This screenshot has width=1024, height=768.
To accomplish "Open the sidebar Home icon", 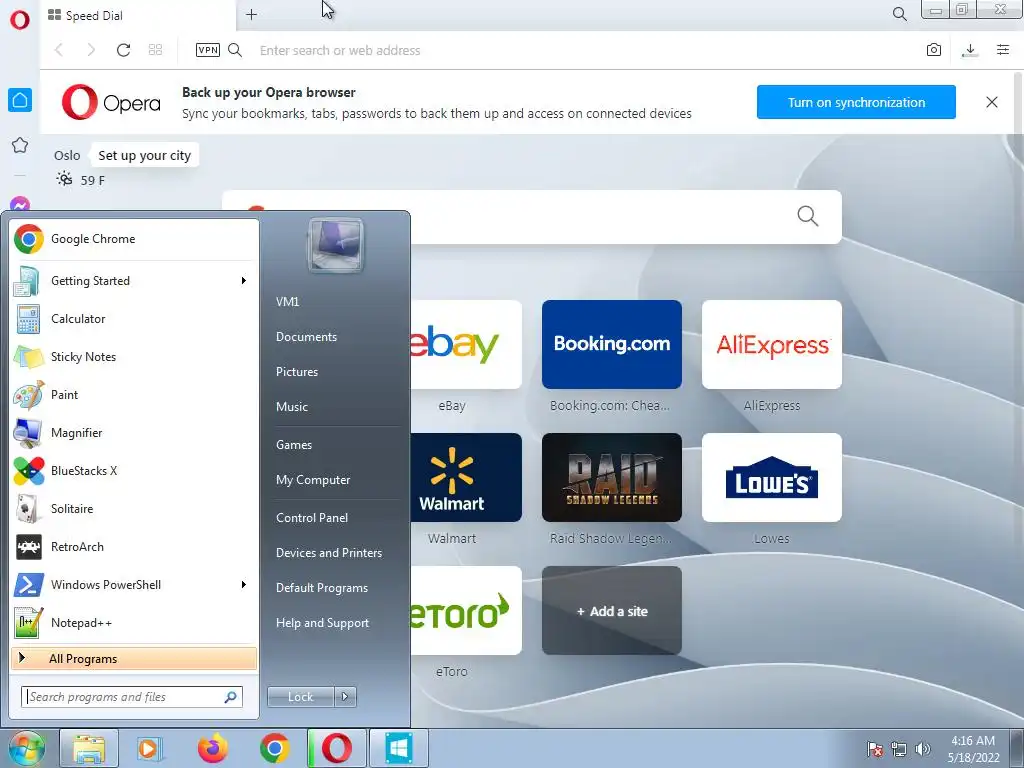I will coord(20,100).
